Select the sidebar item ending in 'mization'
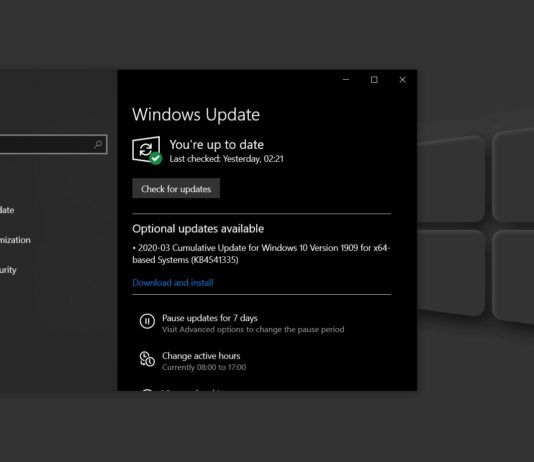 tap(15, 240)
